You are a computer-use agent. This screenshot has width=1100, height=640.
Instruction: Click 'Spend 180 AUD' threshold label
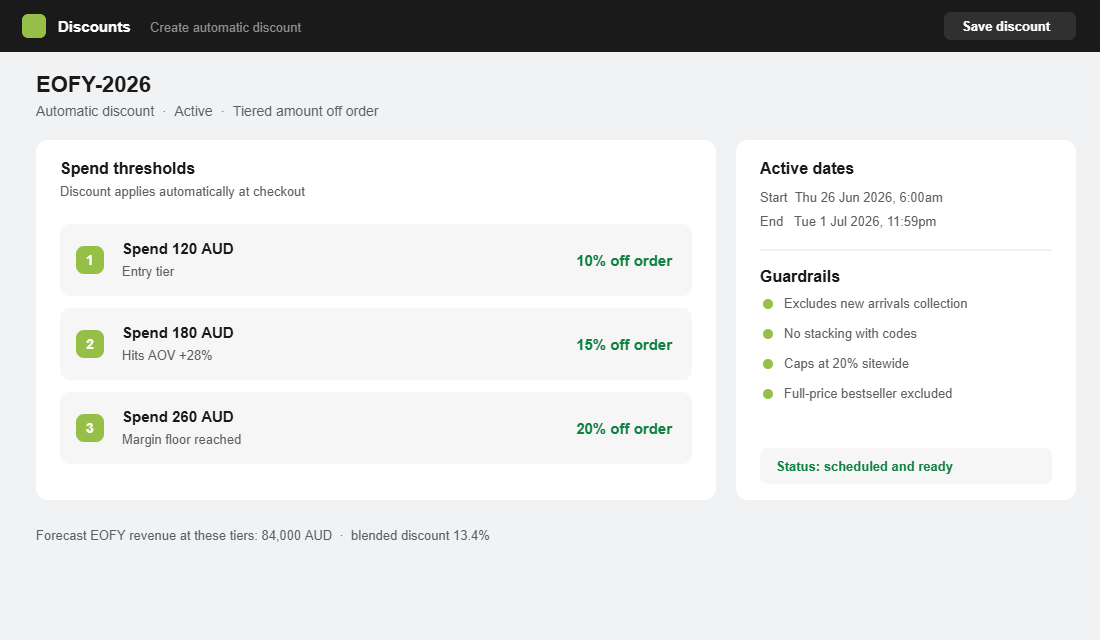pos(178,333)
